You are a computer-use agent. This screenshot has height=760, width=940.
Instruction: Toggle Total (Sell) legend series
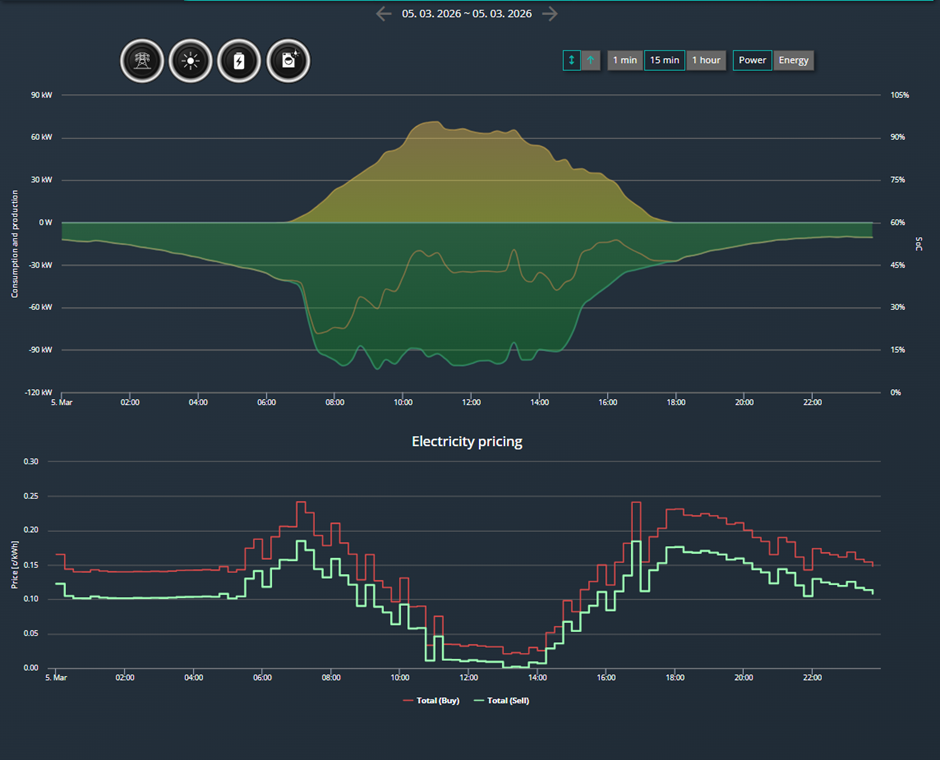[502, 700]
